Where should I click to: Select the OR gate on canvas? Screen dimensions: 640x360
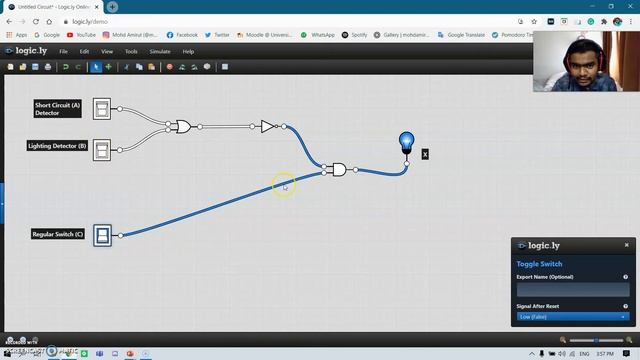coord(183,127)
